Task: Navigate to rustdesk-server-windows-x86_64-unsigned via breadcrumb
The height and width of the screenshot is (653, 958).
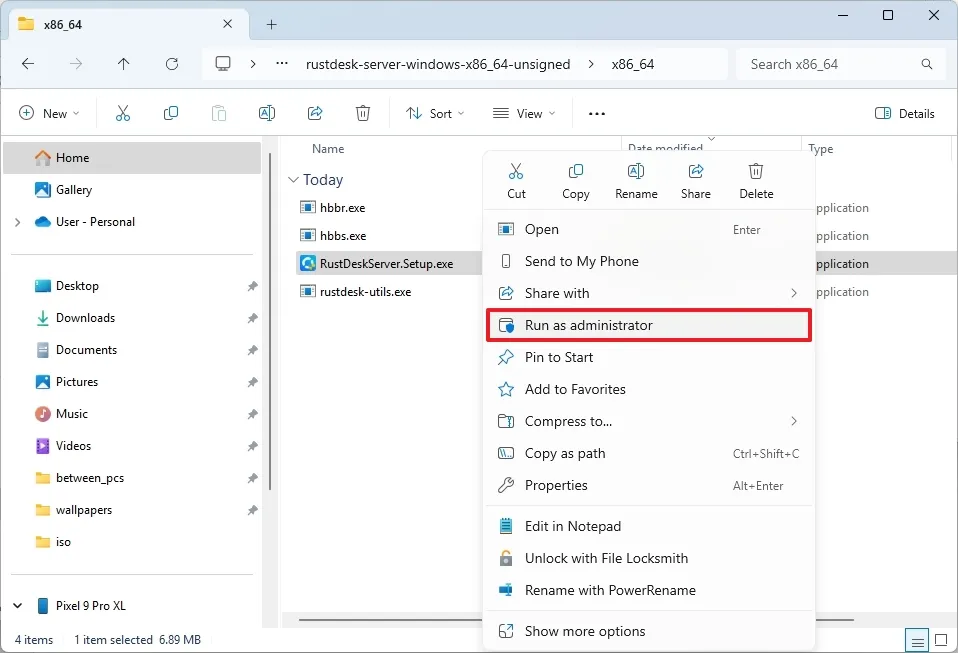Action: point(438,63)
